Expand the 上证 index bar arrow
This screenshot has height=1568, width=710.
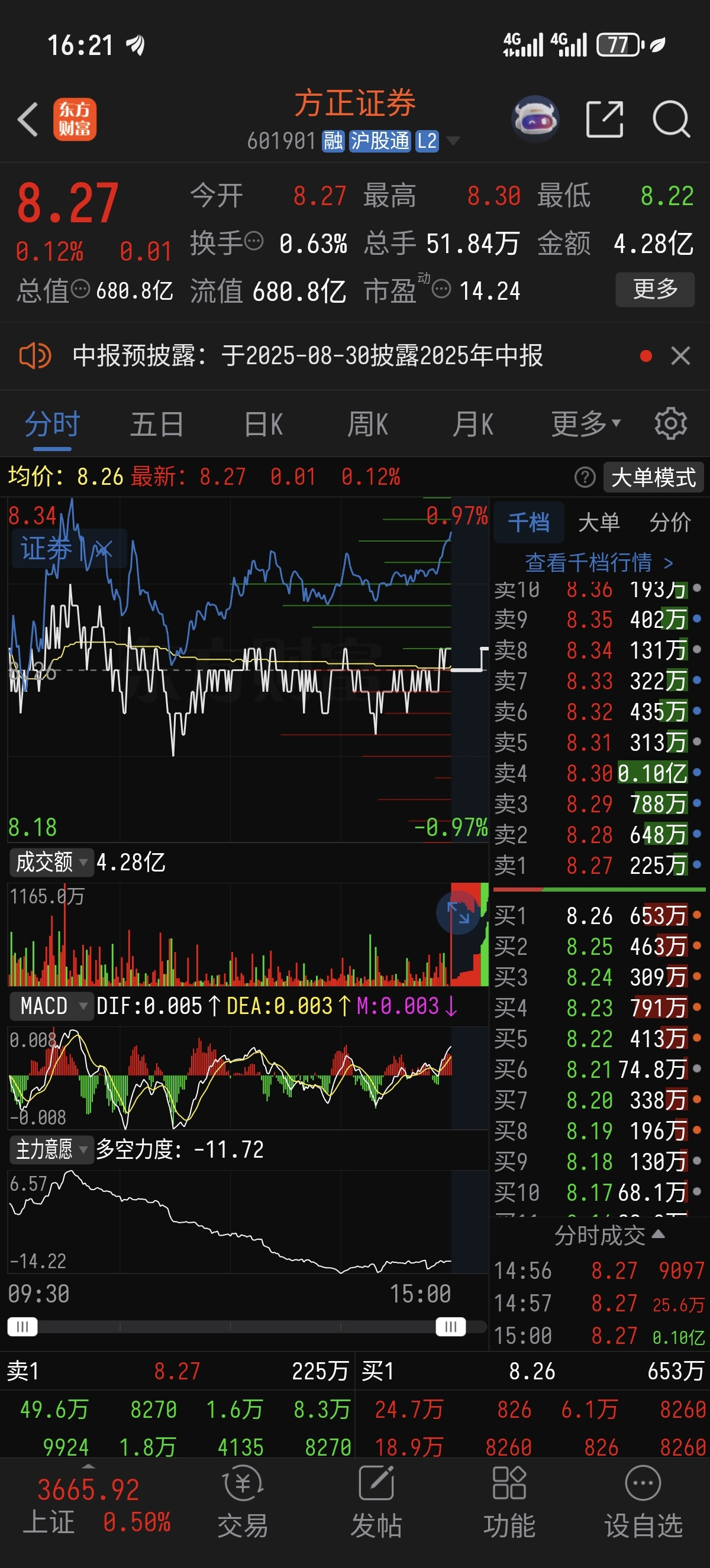click(88, 1467)
